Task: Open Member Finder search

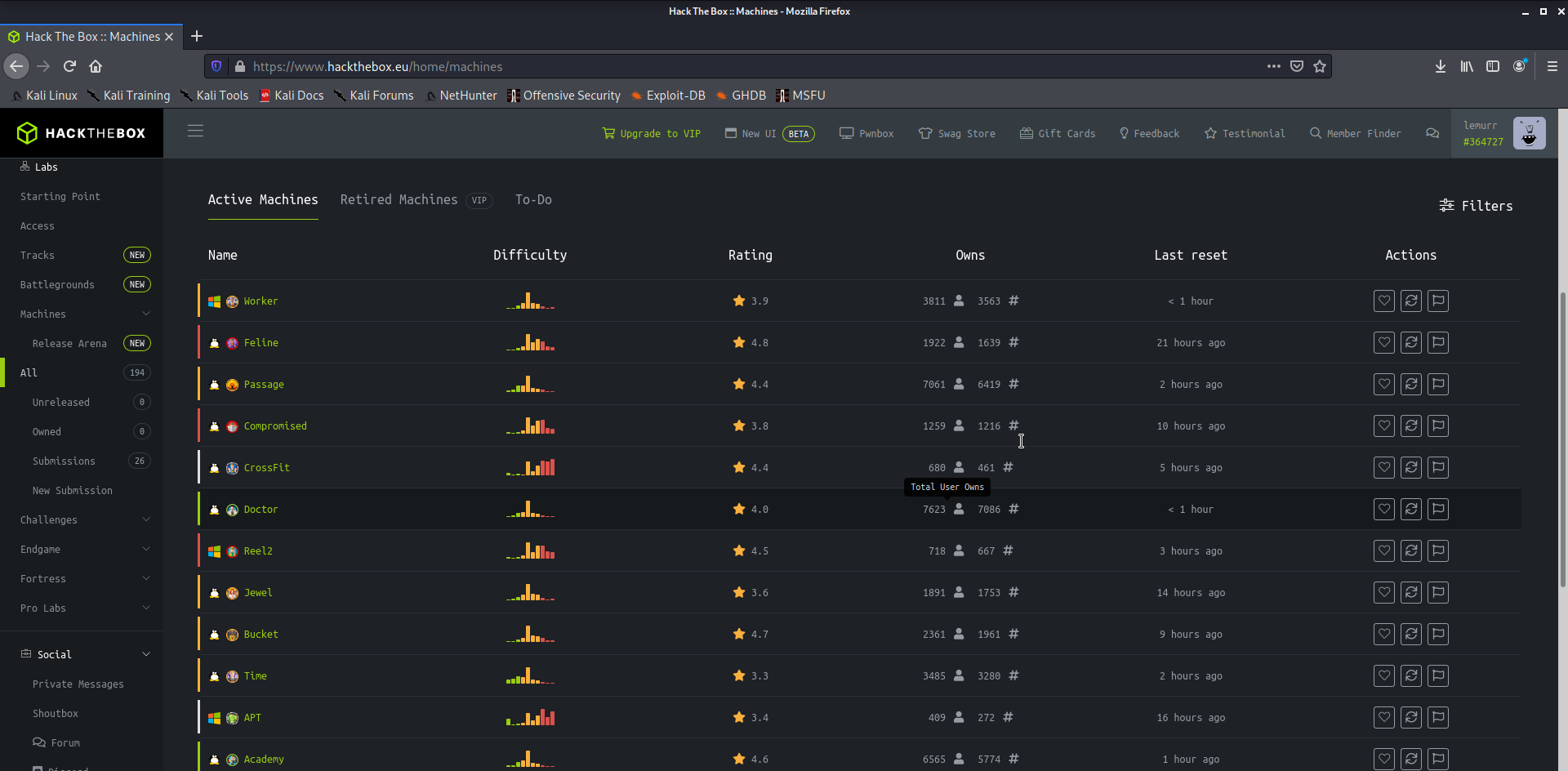Action: click(x=1355, y=133)
